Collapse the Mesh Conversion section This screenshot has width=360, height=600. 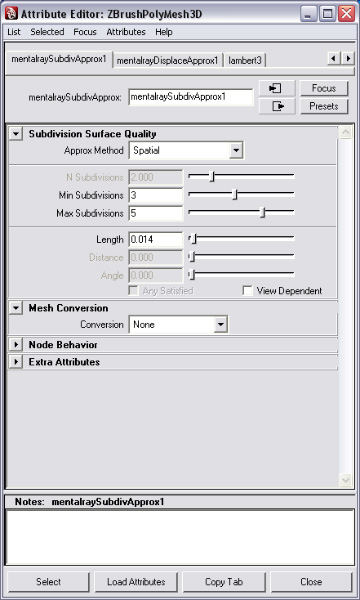coord(16,308)
